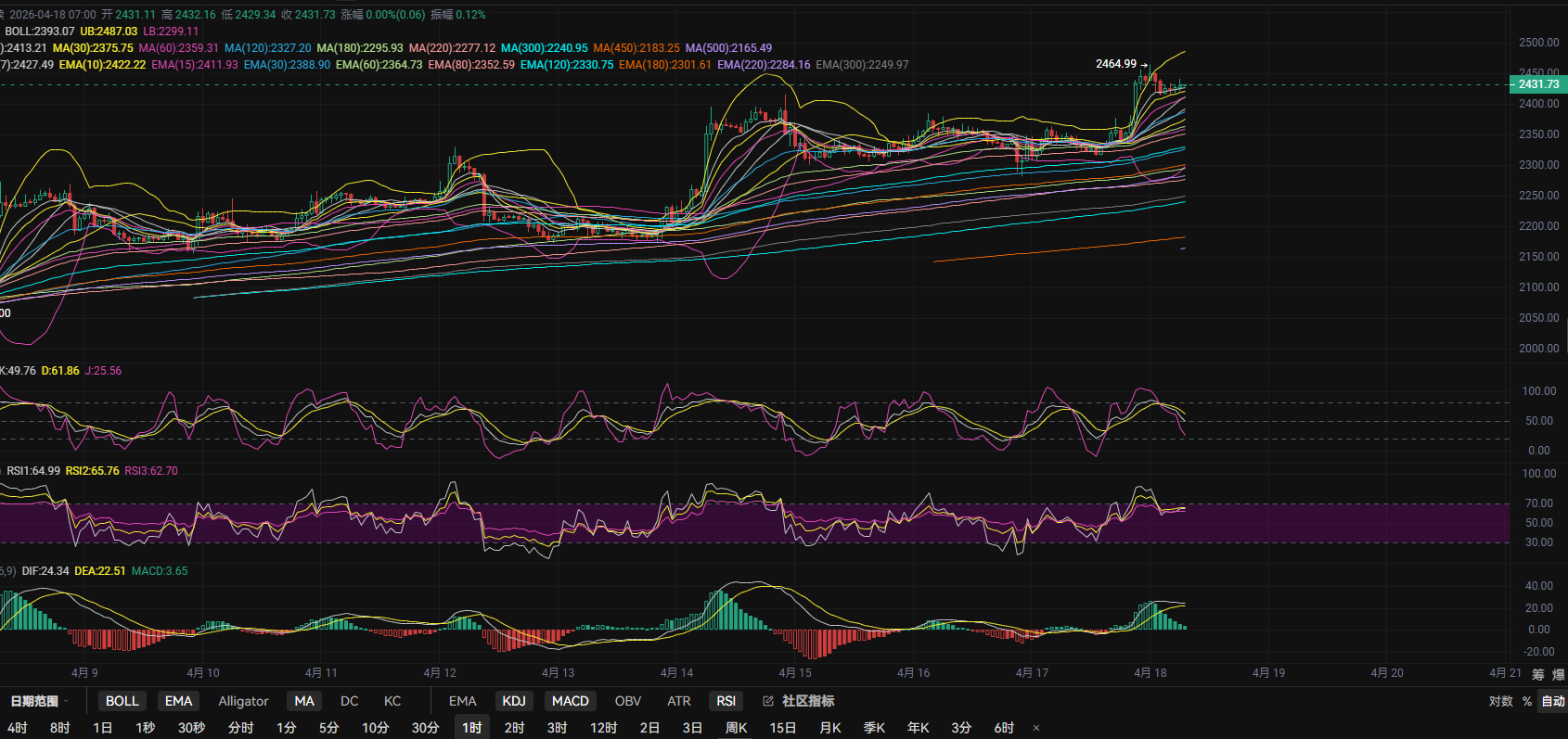Turn off the RSI indicator

(x=726, y=701)
